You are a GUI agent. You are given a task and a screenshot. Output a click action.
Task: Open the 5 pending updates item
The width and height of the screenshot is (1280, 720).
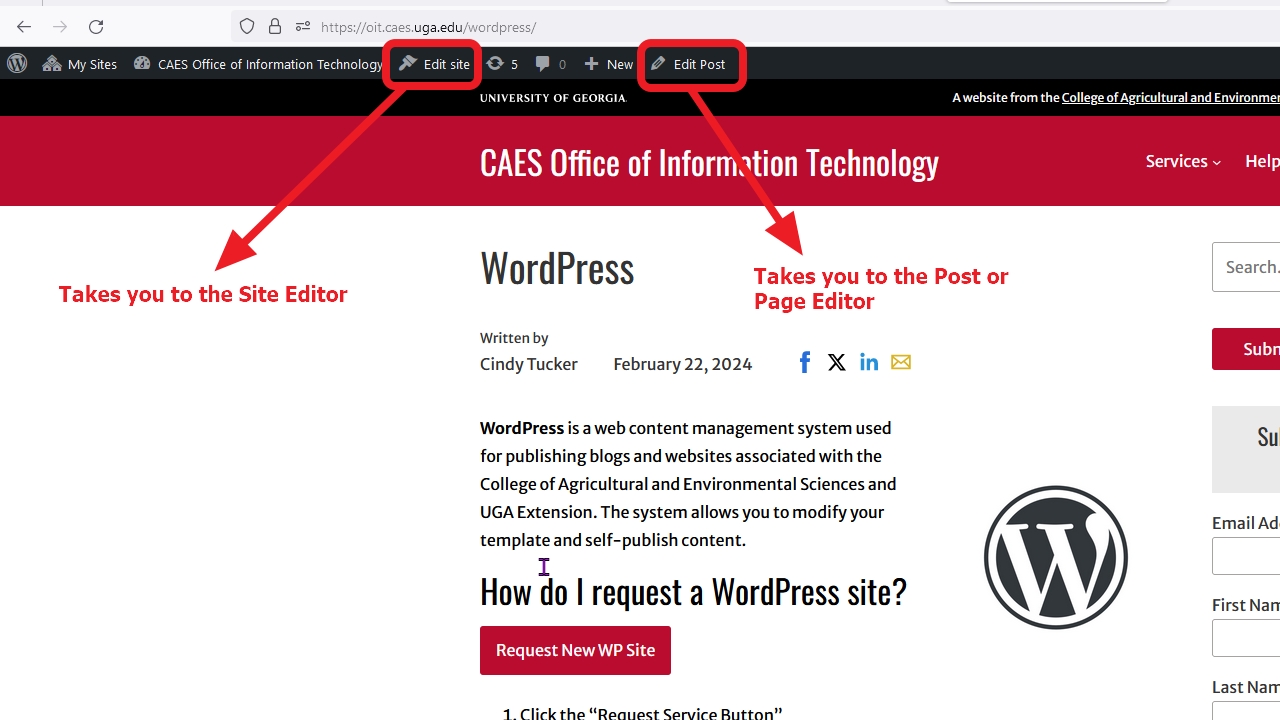pyautogui.click(x=502, y=64)
